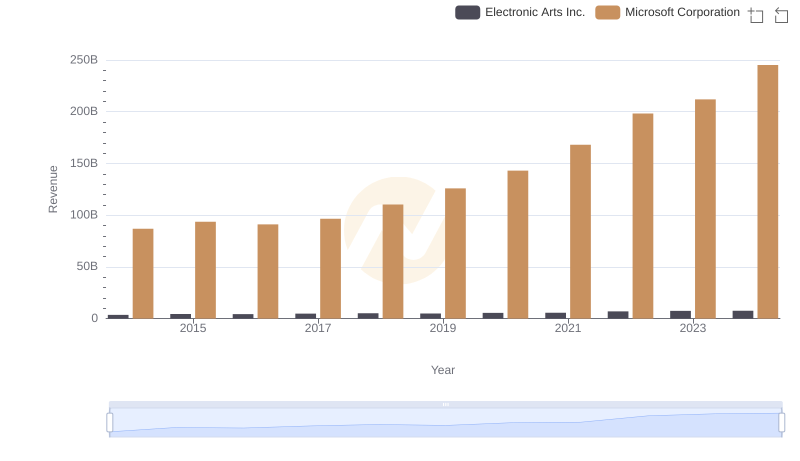This screenshot has height=461, width=800.
Task: Click the Microsoft bar for 2023
Action: point(705,209)
